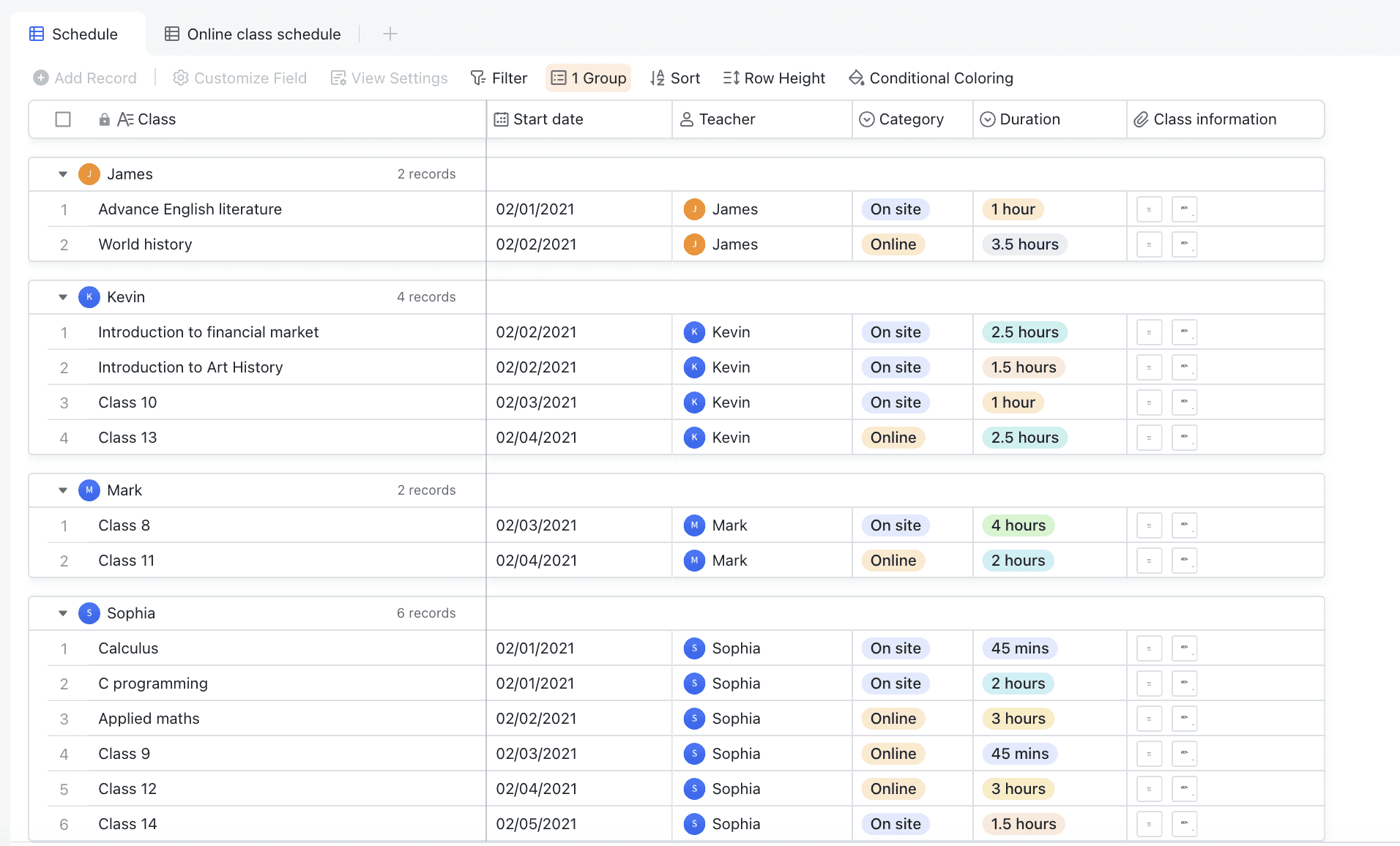Click 4 hours duration tag
This screenshot has height=846, width=1400.
point(1019,525)
